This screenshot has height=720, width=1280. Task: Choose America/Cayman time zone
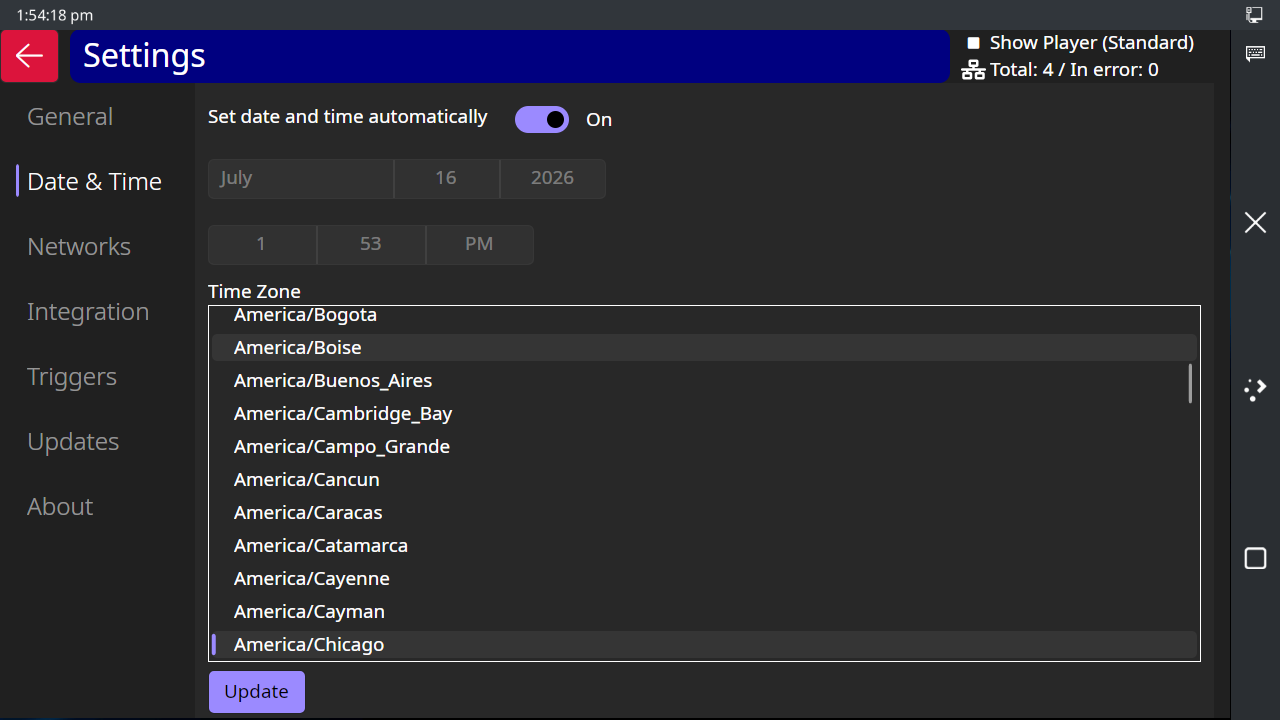pyautogui.click(x=704, y=611)
